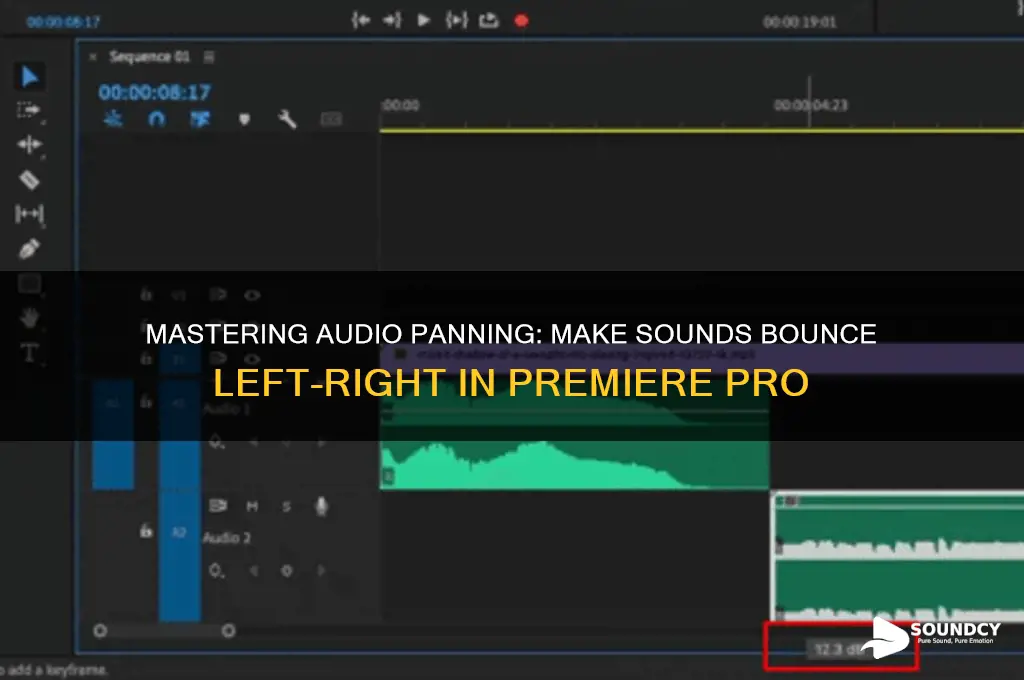Click the monitor's playhead timecode 00:00:08:17
This screenshot has width=1024, height=680.
click(63, 22)
